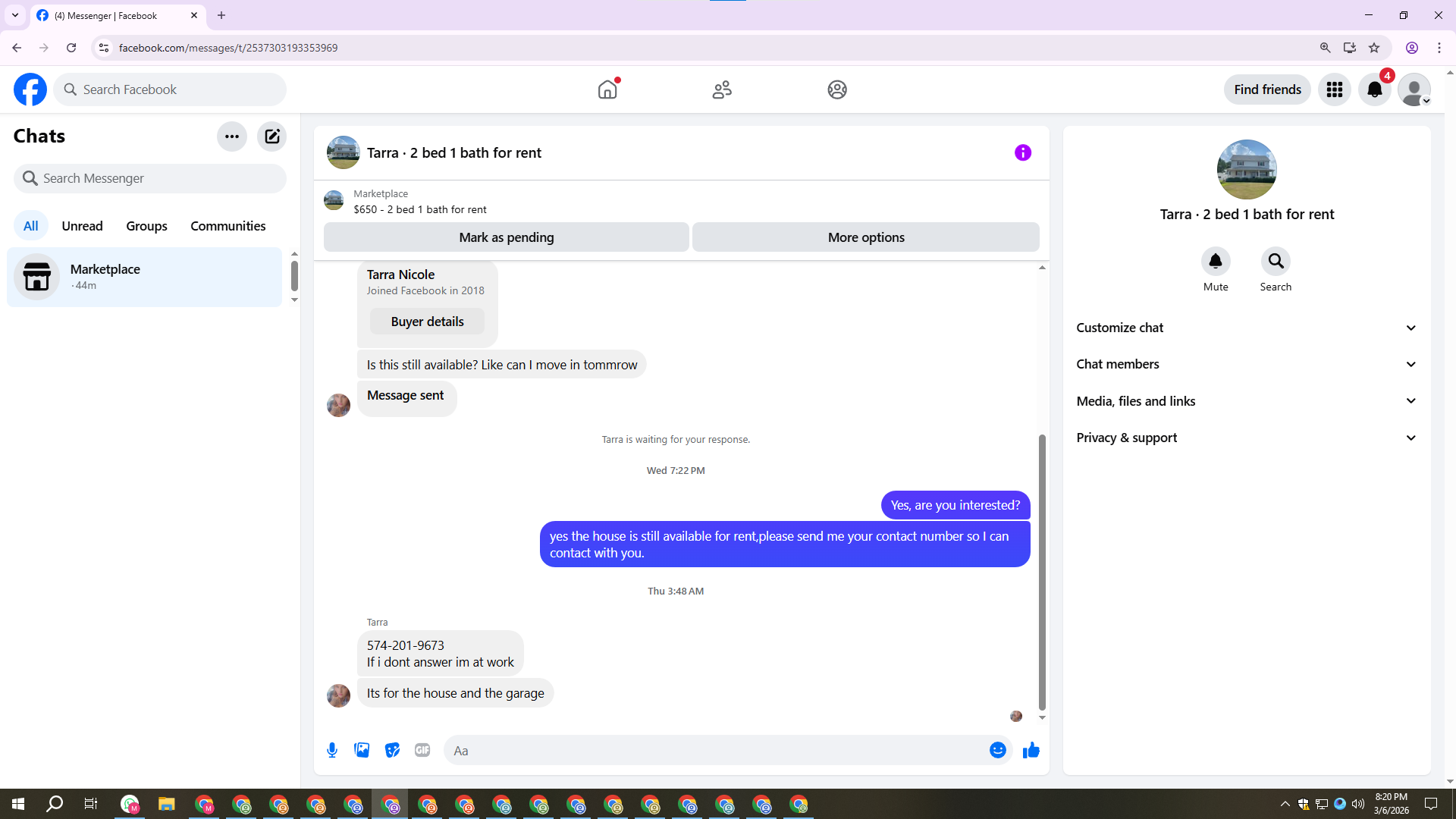The width and height of the screenshot is (1456, 819).
Task: Switch to the Communities tab
Action: 227,226
